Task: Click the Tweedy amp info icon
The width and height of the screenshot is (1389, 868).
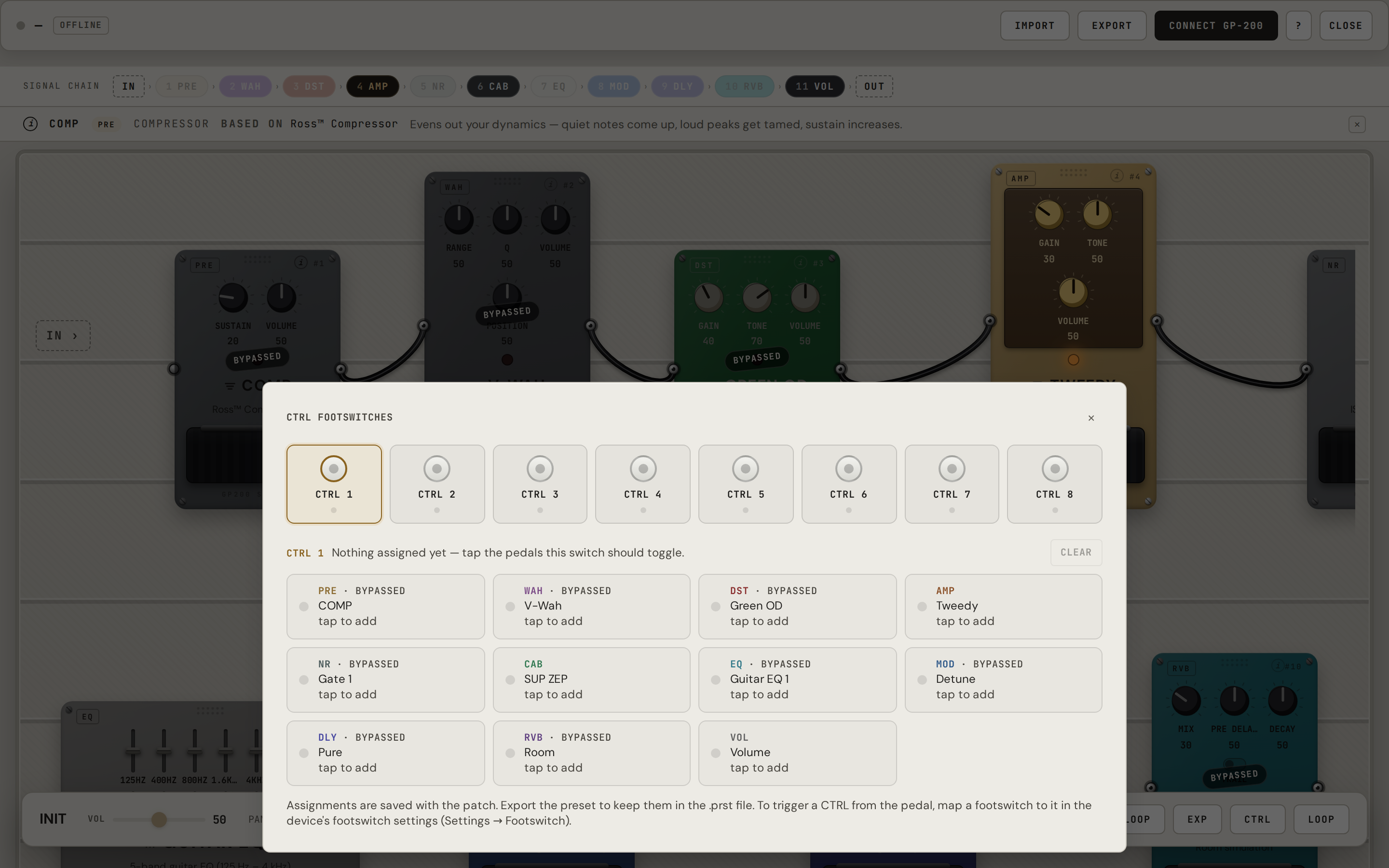Action: [1117, 176]
